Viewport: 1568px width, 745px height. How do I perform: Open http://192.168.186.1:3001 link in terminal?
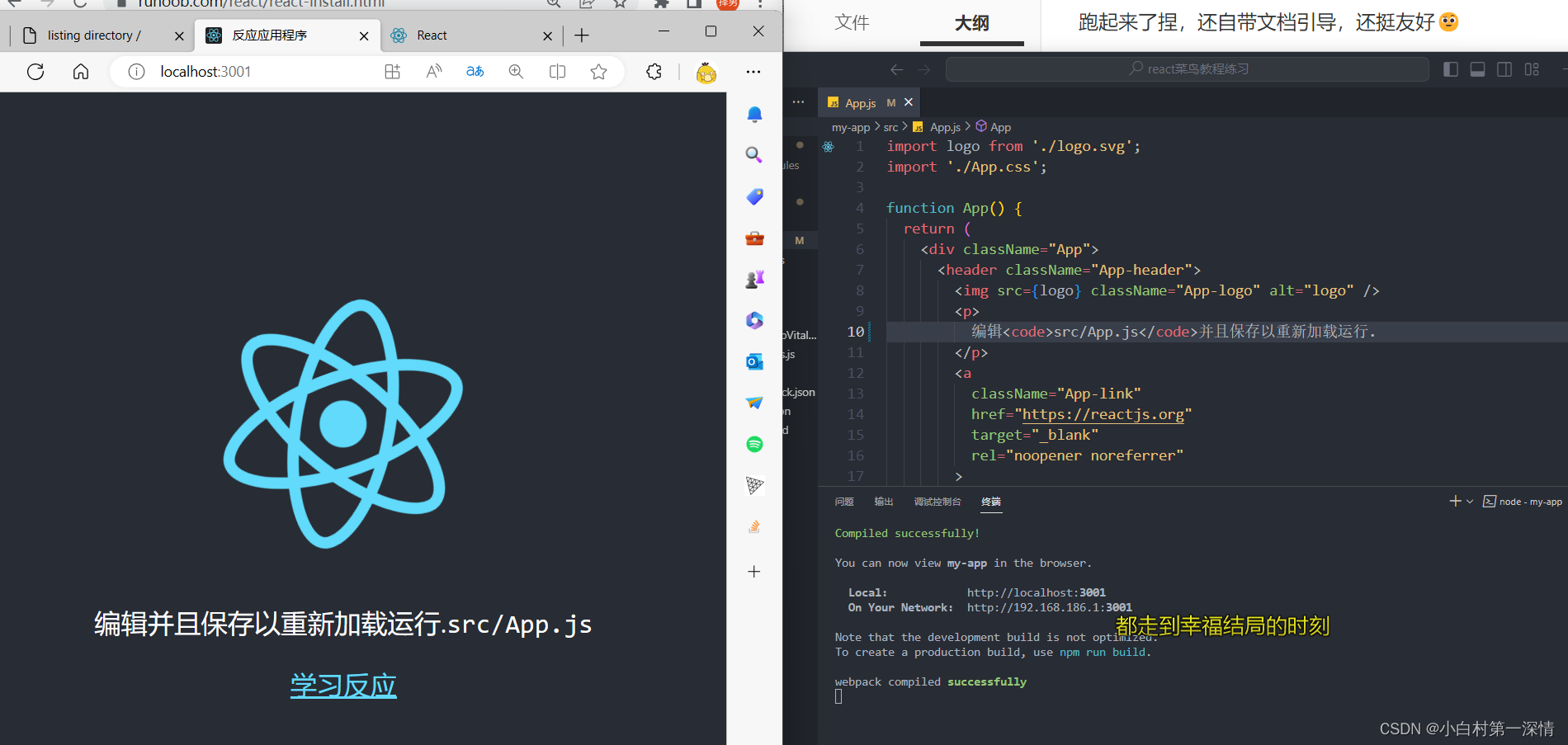click(x=1050, y=607)
